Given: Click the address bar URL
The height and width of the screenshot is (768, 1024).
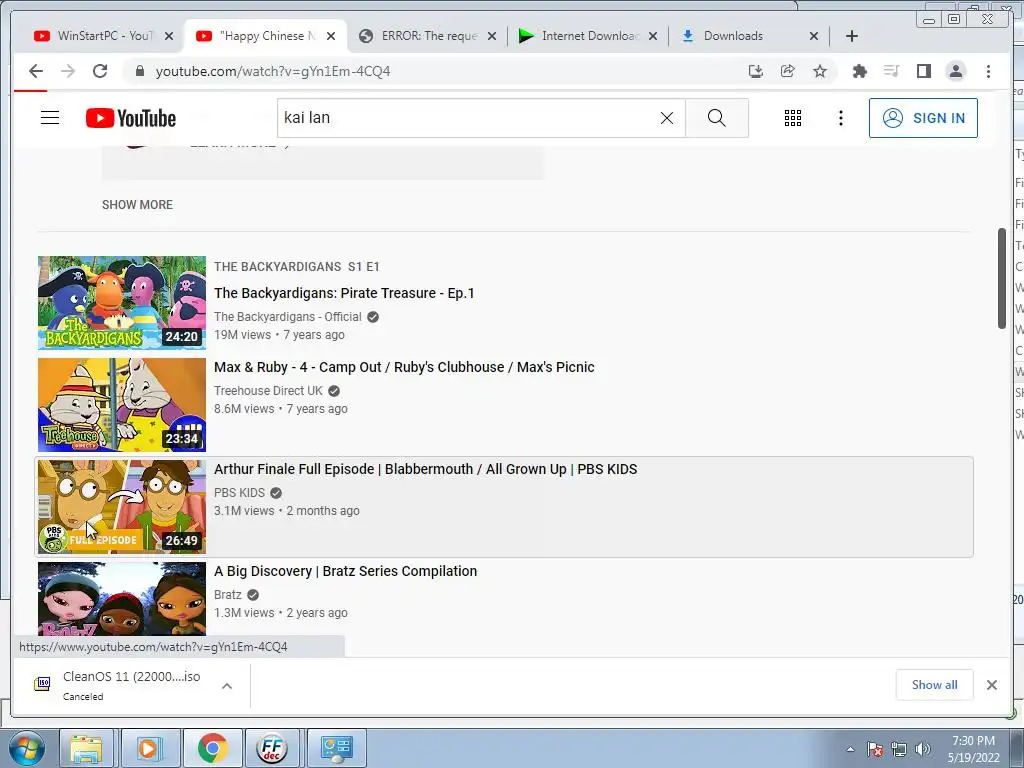Looking at the screenshot, I should coord(273,71).
